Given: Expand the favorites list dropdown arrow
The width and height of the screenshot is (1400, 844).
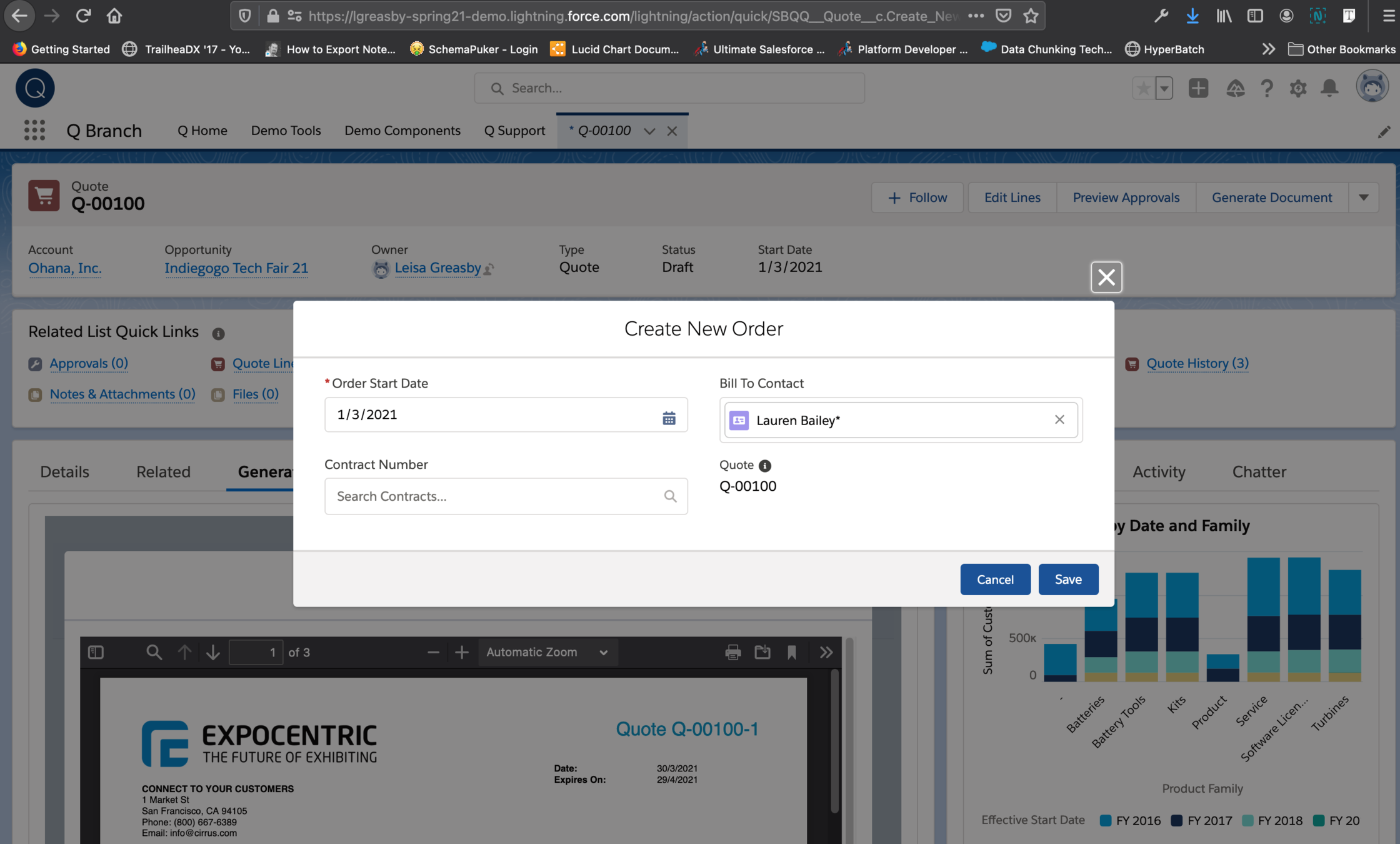Looking at the screenshot, I should 1164,88.
